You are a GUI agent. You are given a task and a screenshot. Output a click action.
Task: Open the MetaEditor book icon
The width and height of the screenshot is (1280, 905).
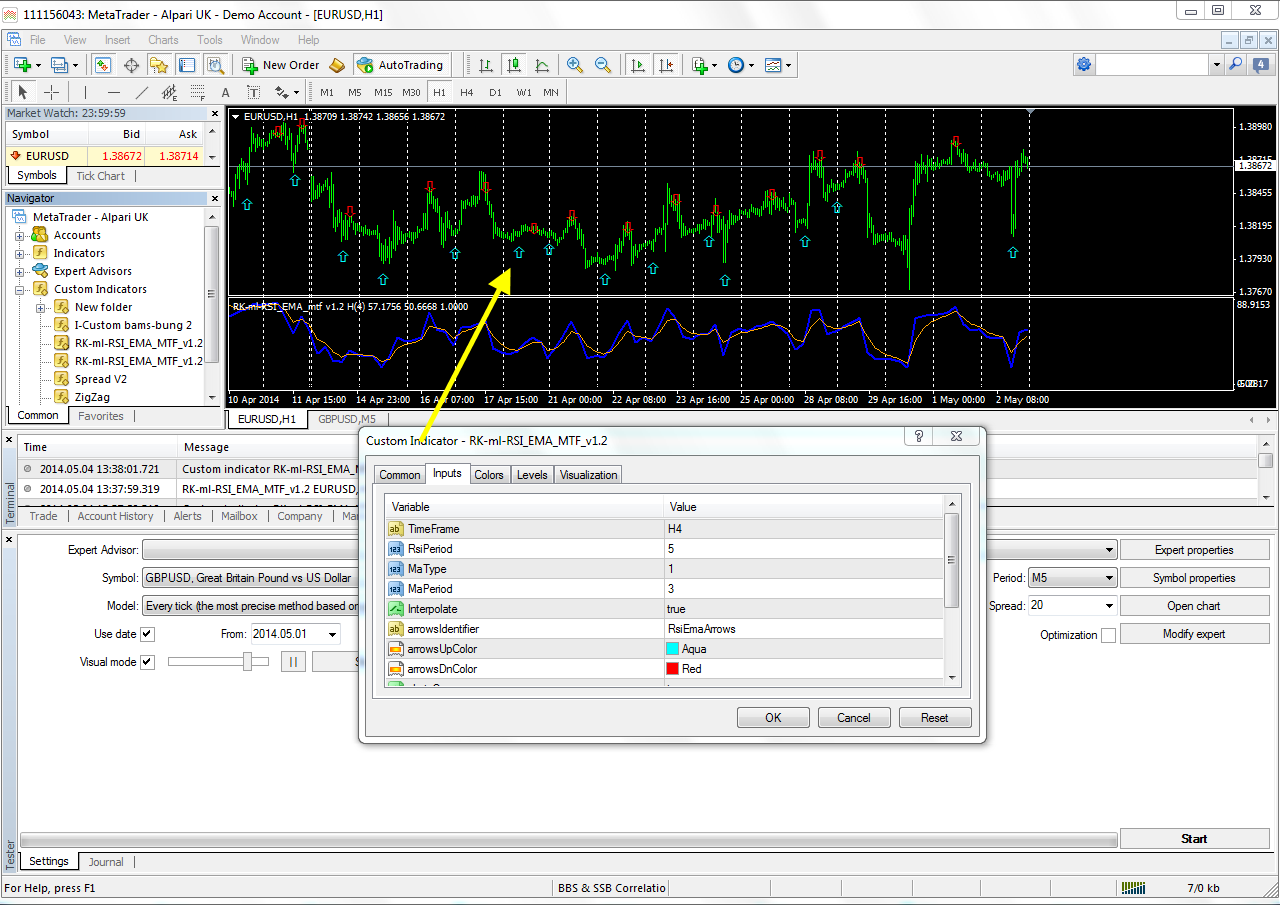coord(337,65)
